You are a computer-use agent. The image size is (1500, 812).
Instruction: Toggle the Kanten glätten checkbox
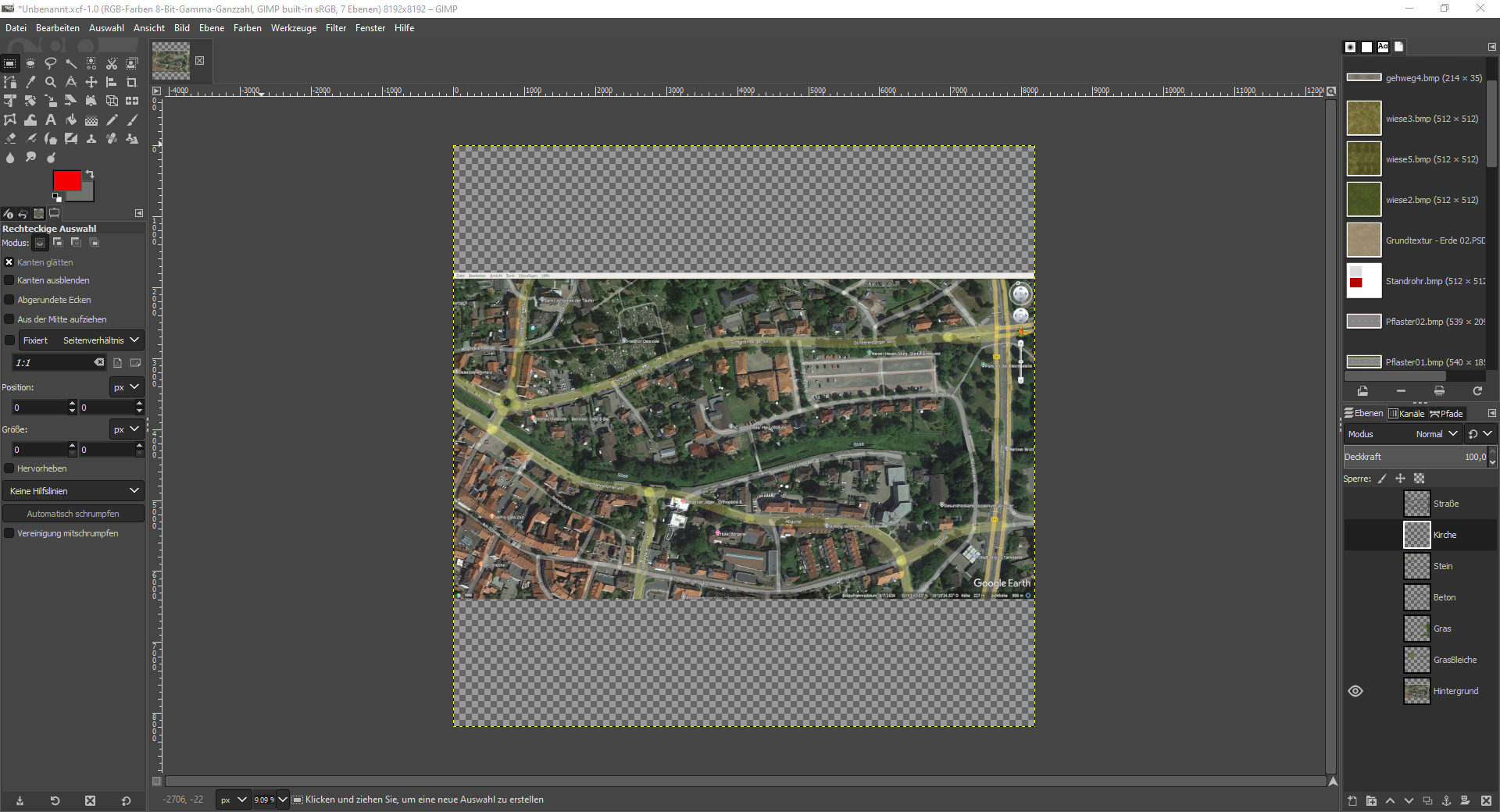point(9,262)
